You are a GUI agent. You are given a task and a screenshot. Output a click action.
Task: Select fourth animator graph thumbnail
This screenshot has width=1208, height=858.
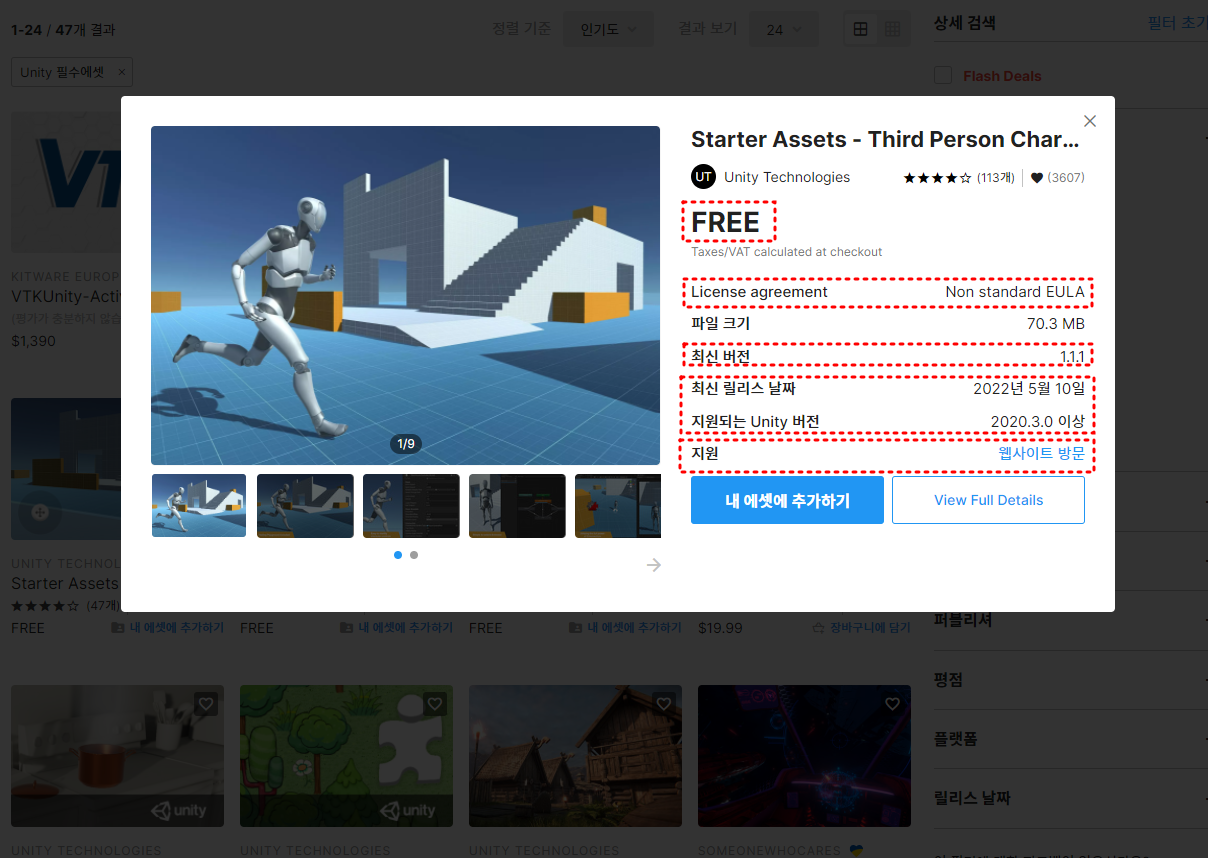(x=517, y=506)
